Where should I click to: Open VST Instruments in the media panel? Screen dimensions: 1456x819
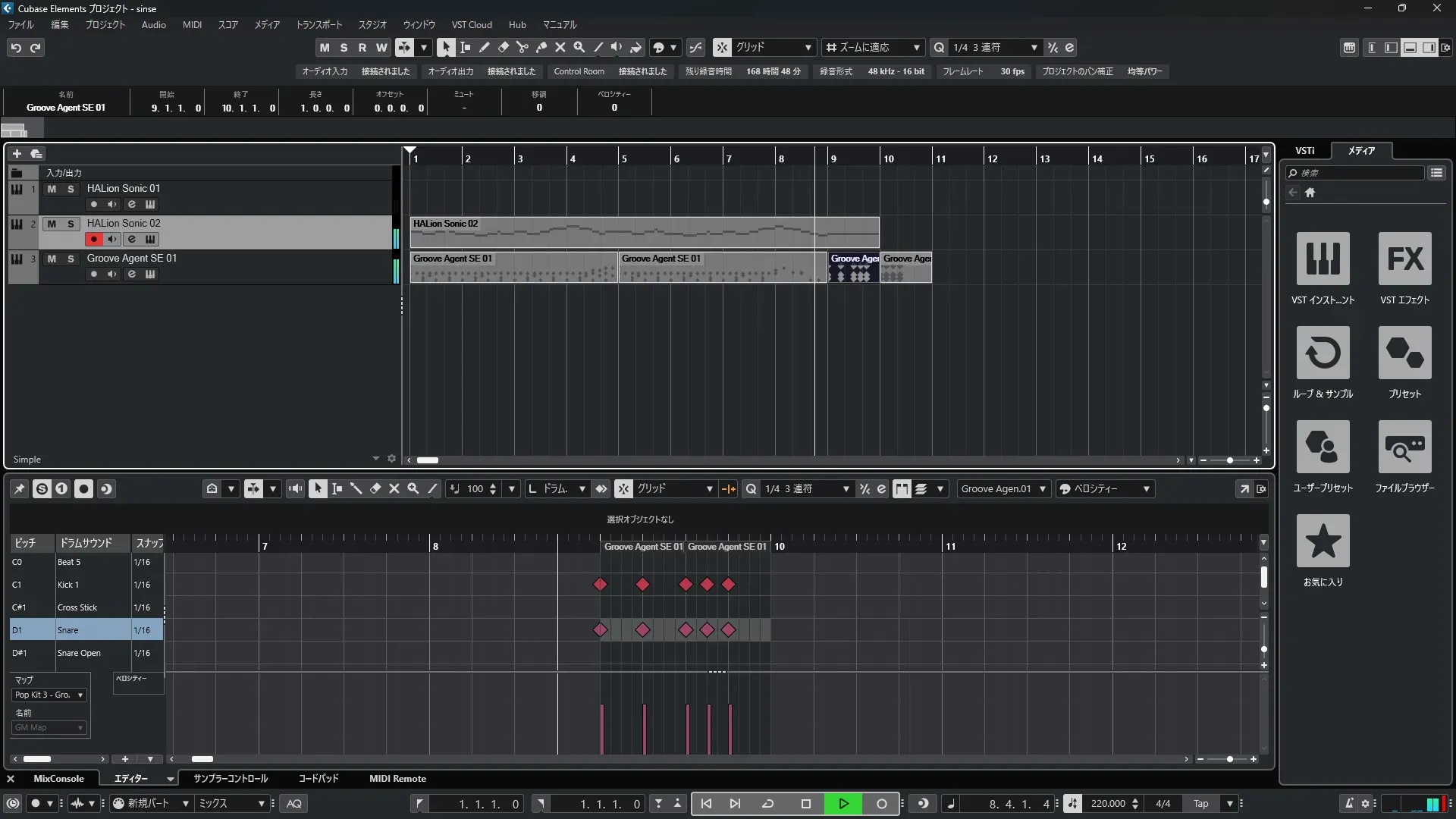(x=1323, y=259)
